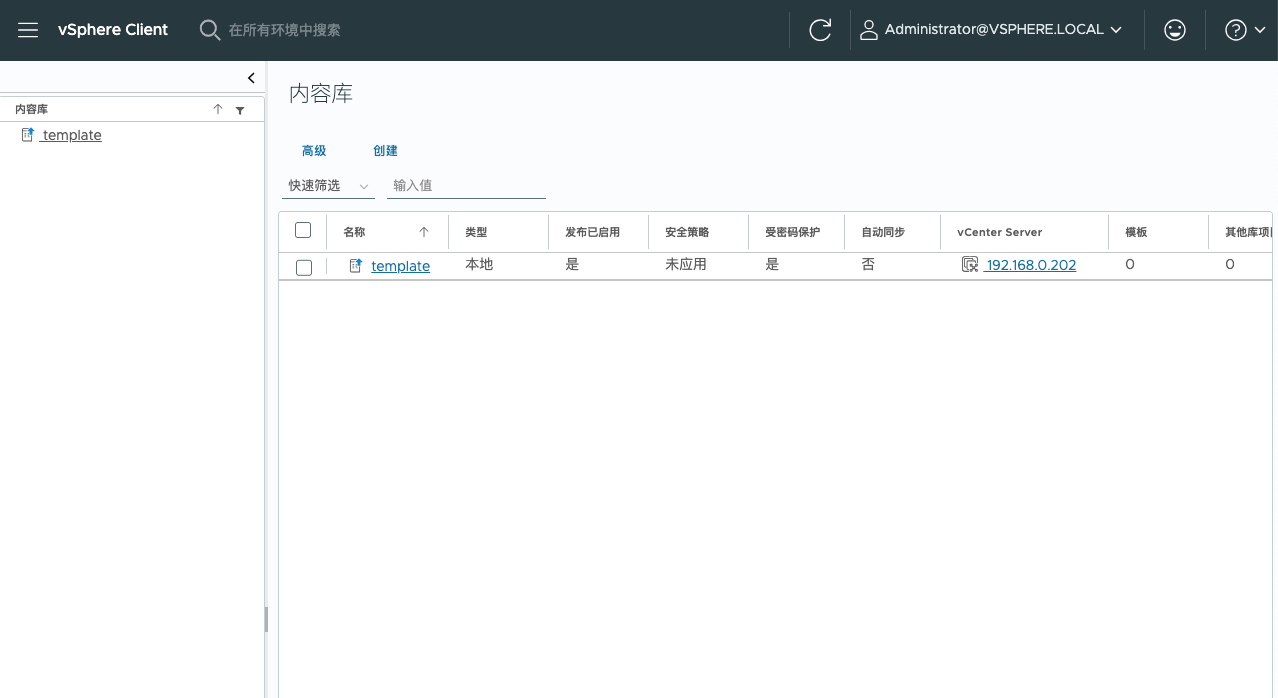
Task: Click the user account avatar icon
Action: tap(868, 30)
